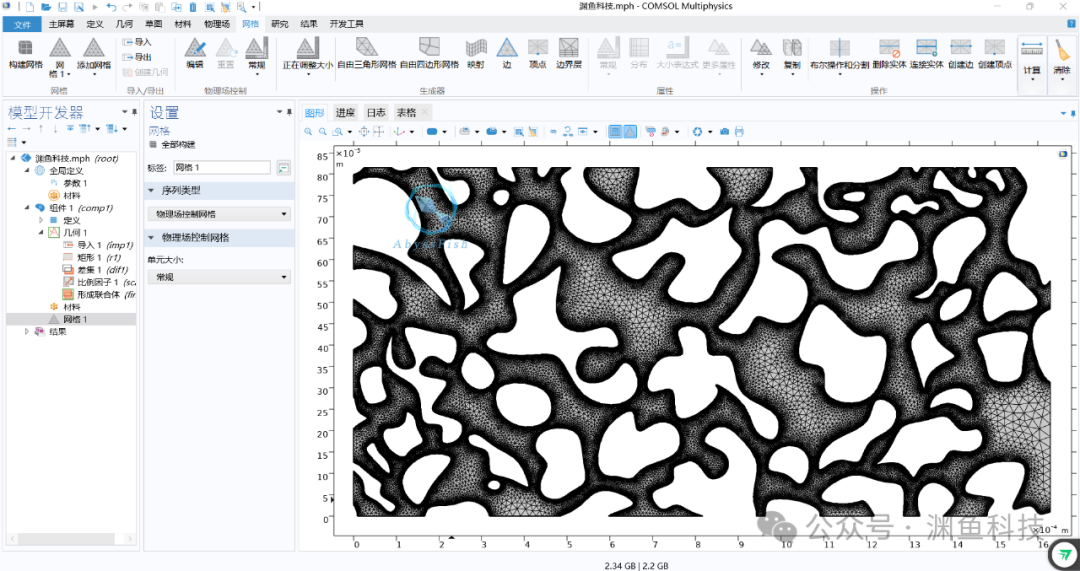1080x571 pixels.
Task: Switch to the 日志 tab
Action: click(376, 113)
